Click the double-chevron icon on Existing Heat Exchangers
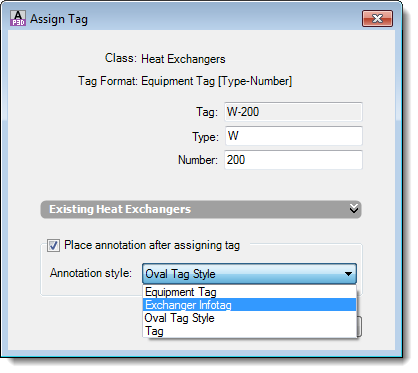The image size is (418, 373). [x=354, y=209]
